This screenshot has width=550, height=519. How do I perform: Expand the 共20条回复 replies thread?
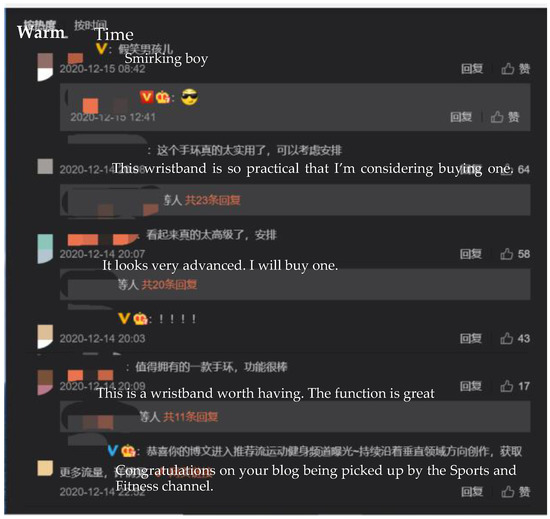(x=169, y=284)
